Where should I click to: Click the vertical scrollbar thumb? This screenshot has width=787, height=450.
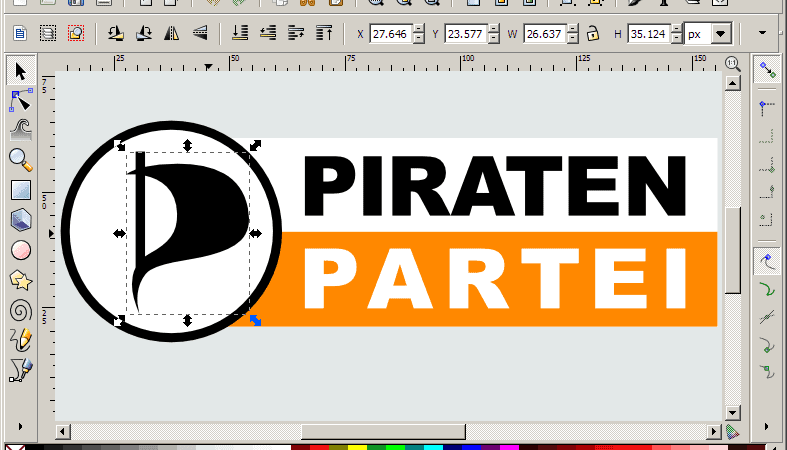pyautogui.click(x=733, y=250)
